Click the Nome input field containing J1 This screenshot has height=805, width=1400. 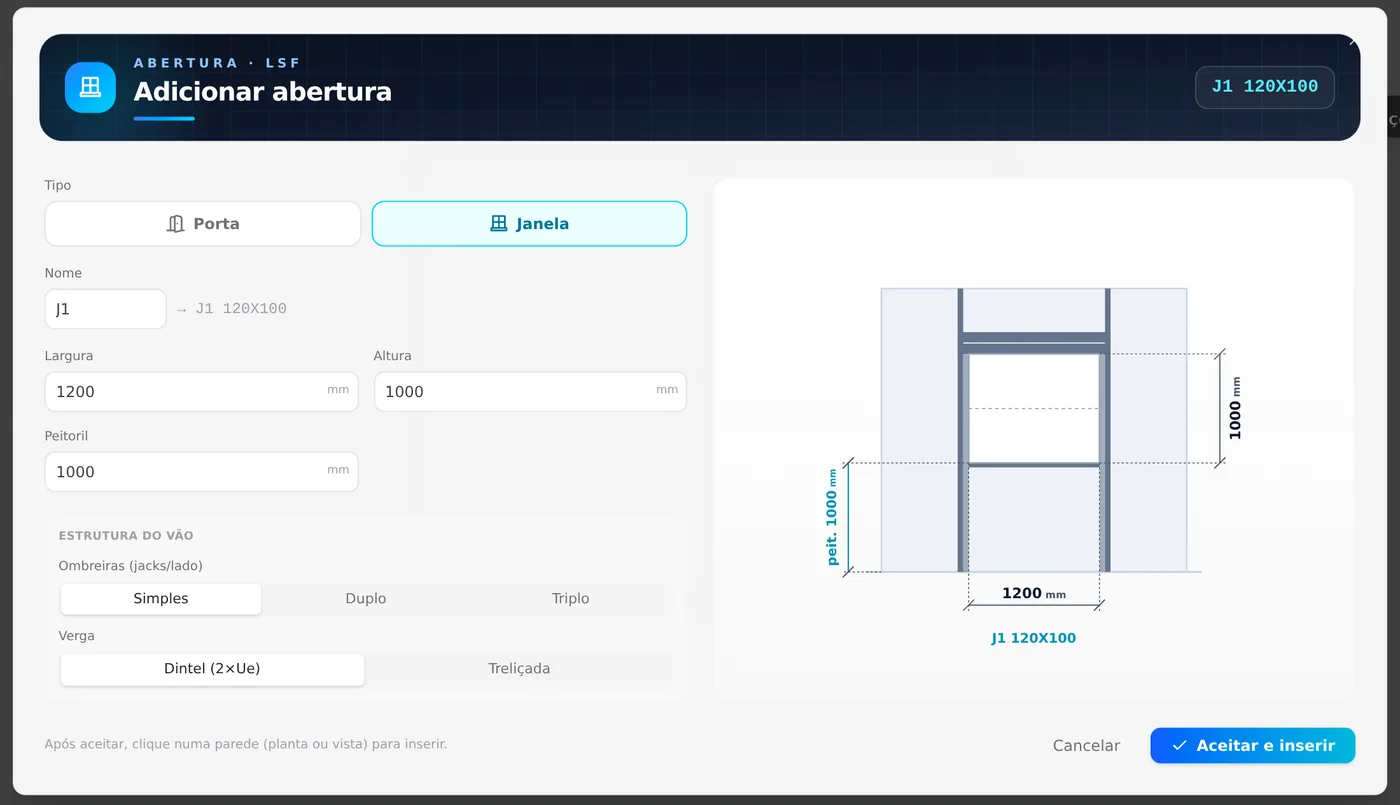click(x=105, y=309)
